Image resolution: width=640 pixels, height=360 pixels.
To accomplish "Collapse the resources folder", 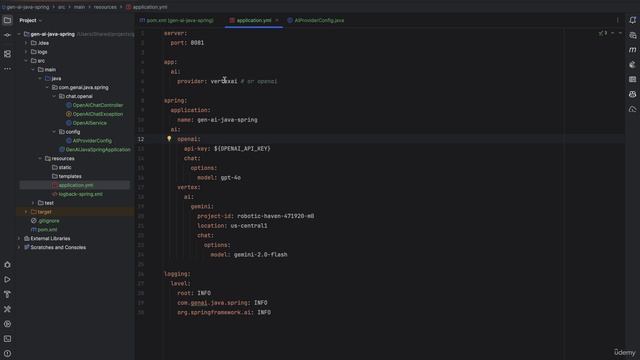I will tap(40, 158).
